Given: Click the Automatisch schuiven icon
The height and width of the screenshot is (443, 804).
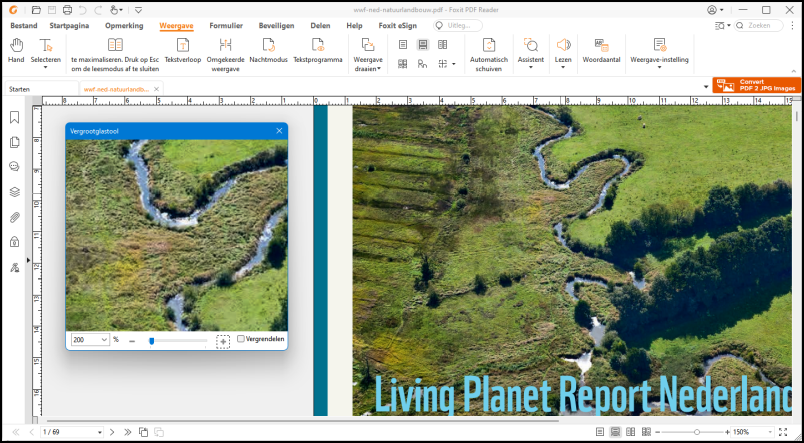Looking at the screenshot, I should [489, 45].
